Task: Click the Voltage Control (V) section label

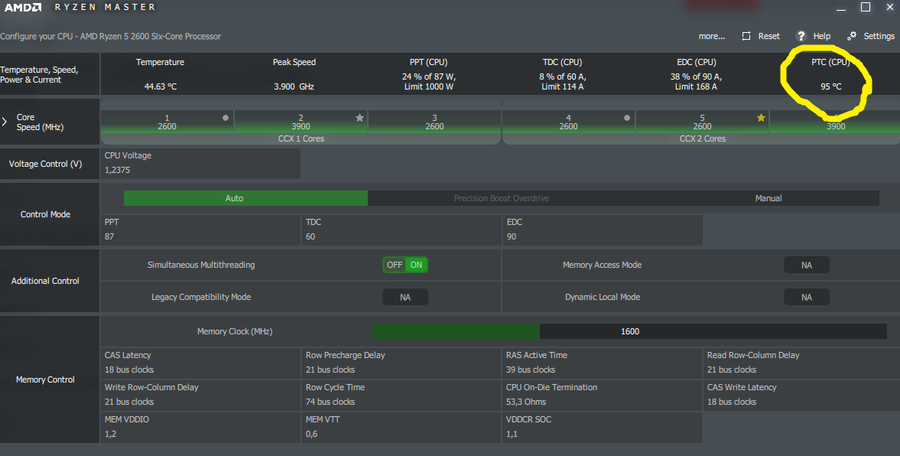Action: 45,164
